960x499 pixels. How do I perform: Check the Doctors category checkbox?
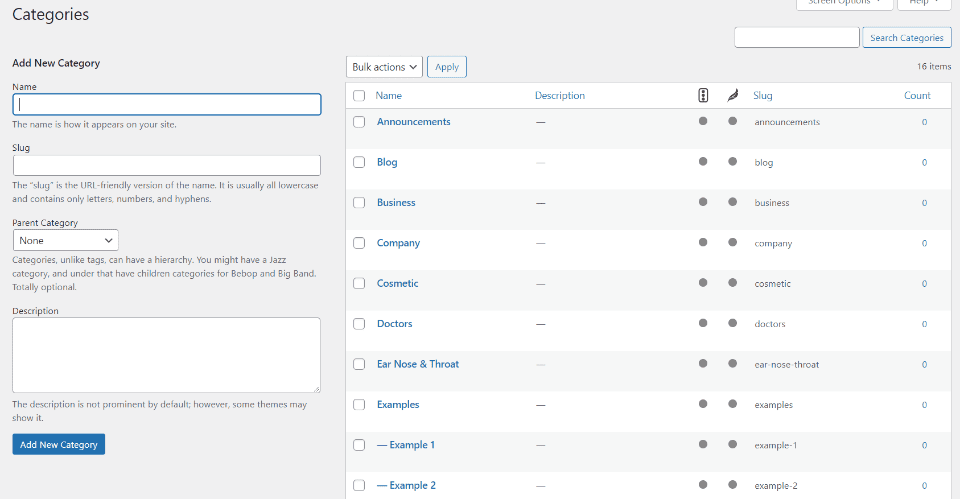pos(359,324)
